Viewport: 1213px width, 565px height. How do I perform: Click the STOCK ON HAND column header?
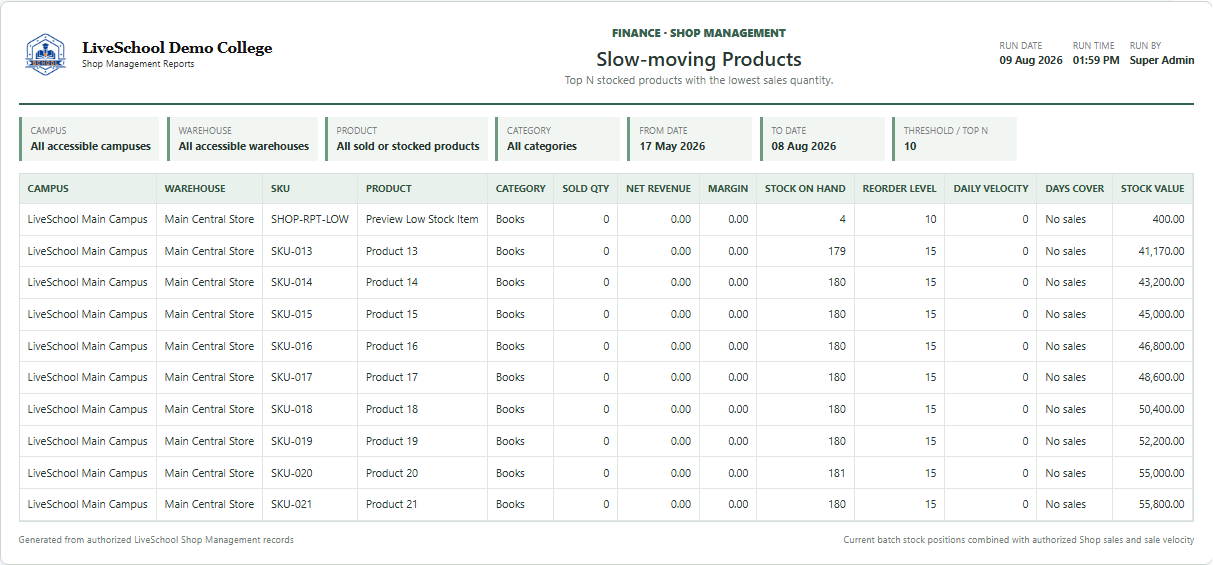(x=805, y=188)
